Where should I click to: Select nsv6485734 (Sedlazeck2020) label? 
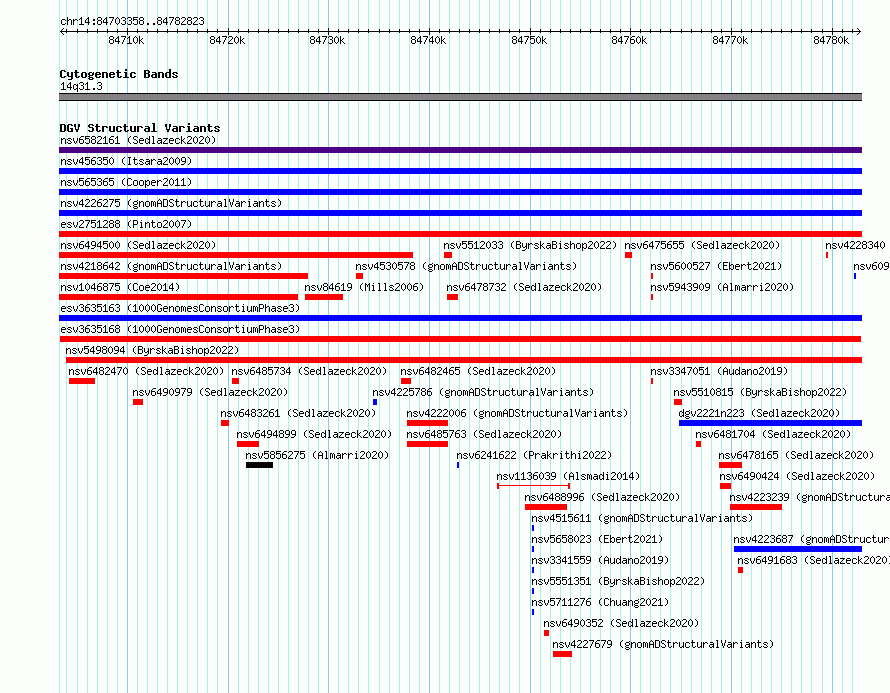309,371
